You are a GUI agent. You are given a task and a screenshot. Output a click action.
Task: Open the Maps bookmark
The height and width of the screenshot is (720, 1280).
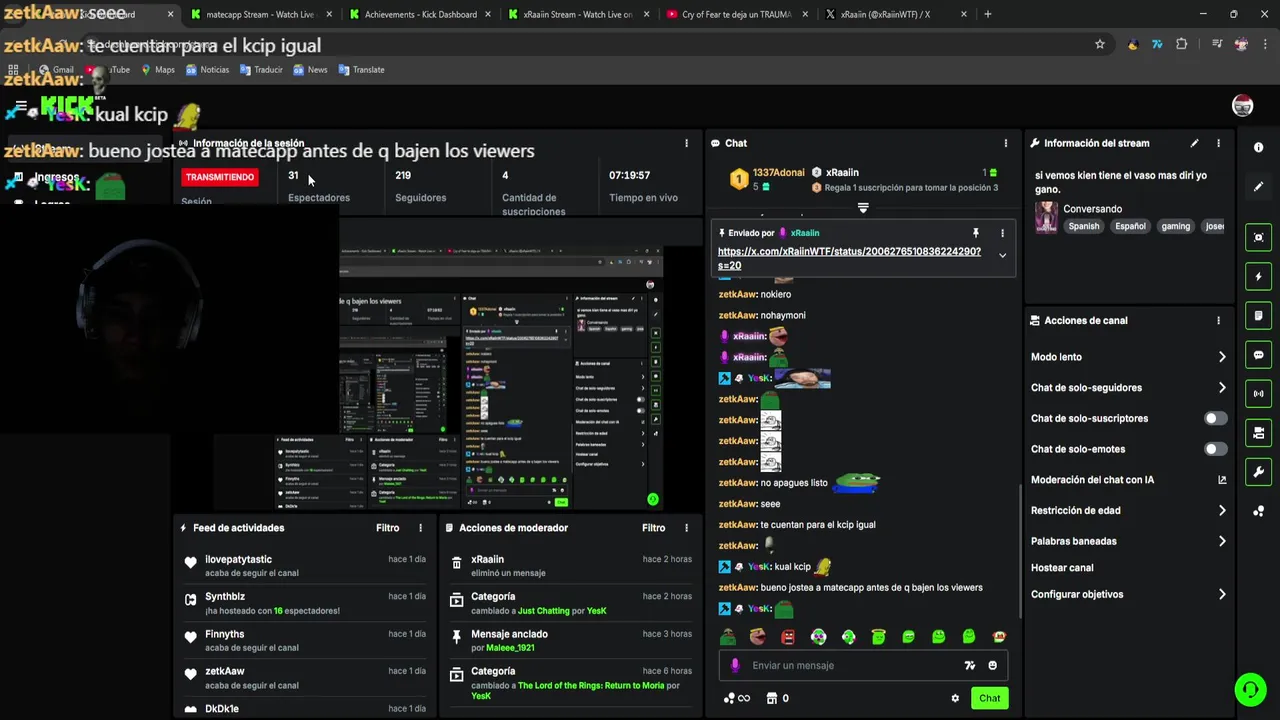coord(158,70)
